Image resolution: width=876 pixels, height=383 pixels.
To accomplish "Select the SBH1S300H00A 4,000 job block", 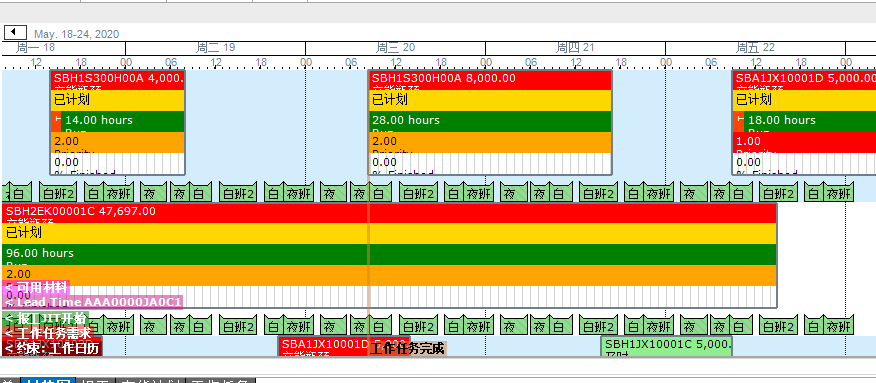I will [x=118, y=122].
